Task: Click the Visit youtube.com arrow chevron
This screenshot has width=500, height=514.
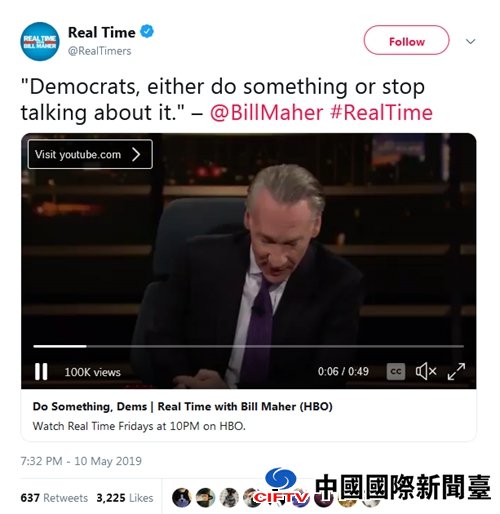Action: point(136,154)
